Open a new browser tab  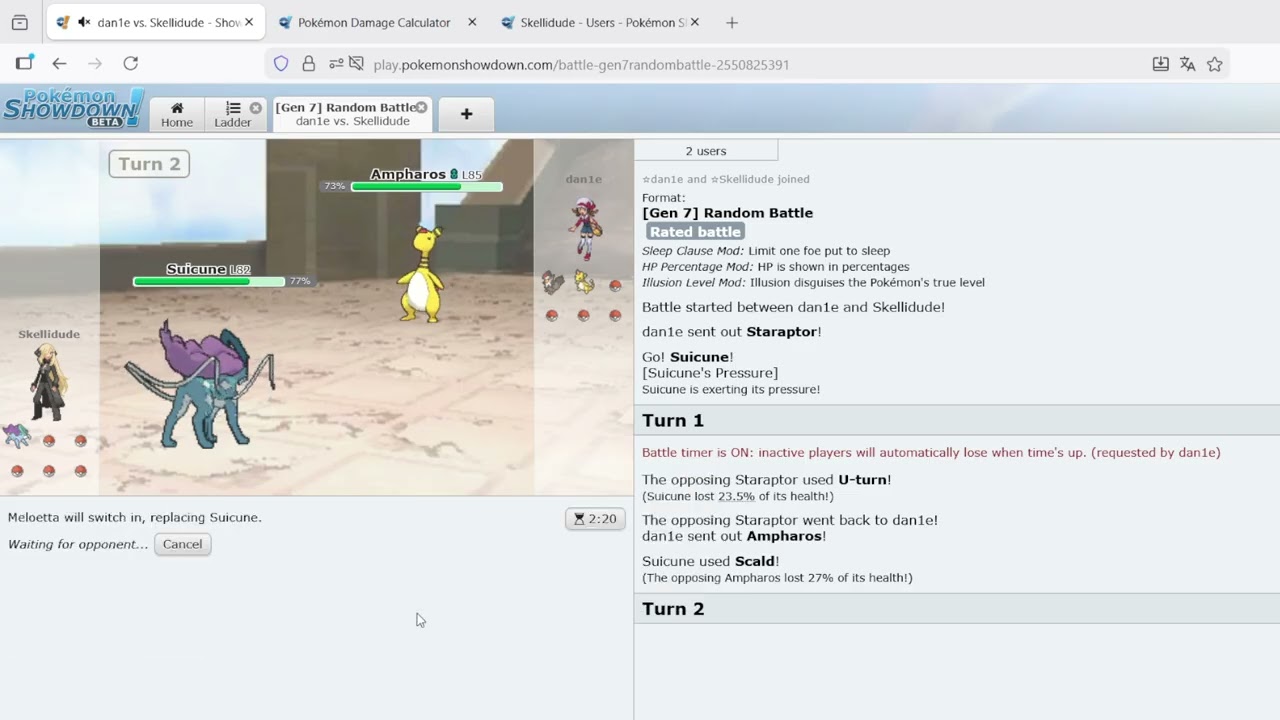tap(732, 22)
